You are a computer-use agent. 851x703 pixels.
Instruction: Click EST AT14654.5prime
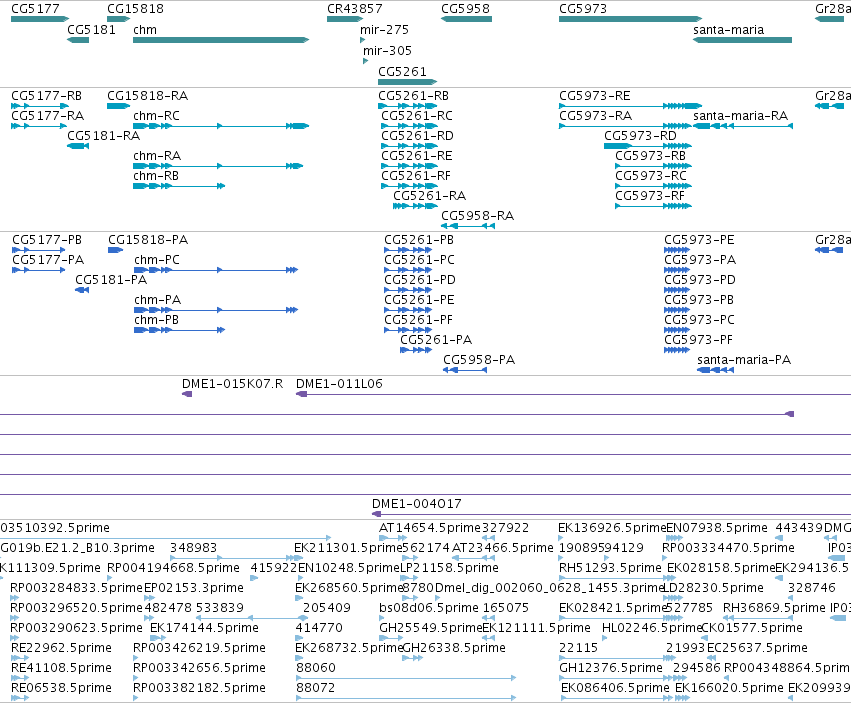click(x=430, y=528)
